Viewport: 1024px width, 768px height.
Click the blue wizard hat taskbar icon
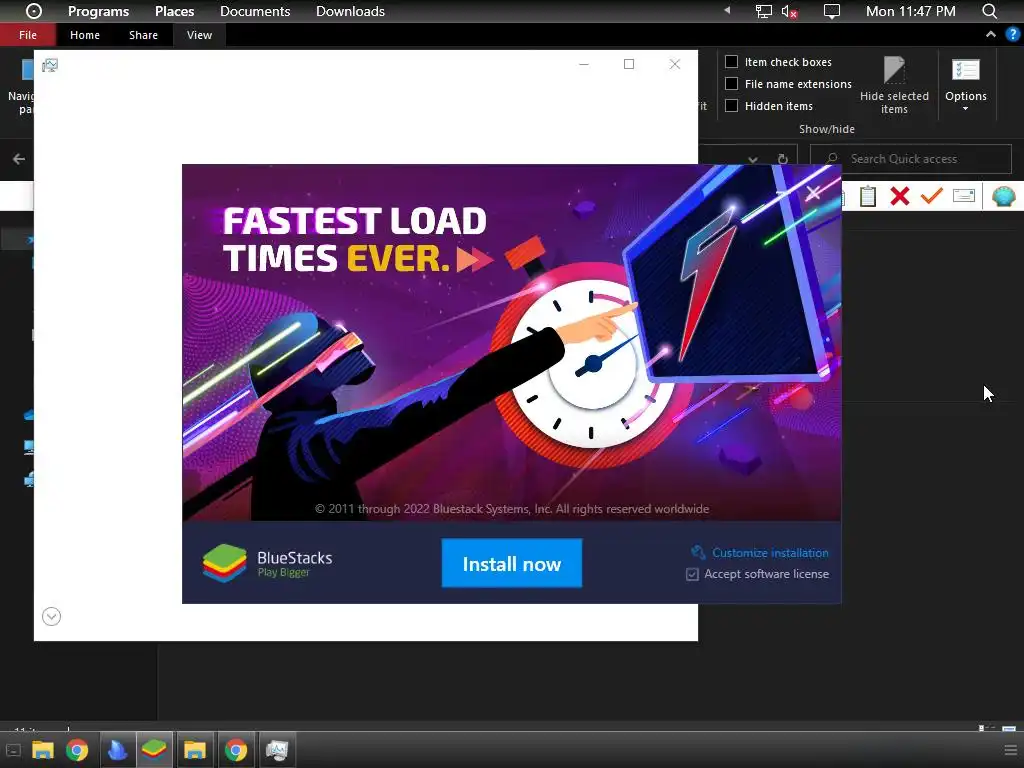pos(118,750)
